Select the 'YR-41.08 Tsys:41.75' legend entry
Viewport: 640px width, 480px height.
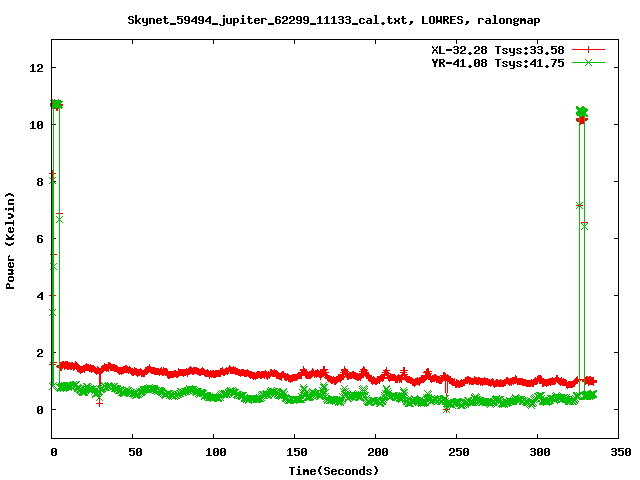pos(498,63)
